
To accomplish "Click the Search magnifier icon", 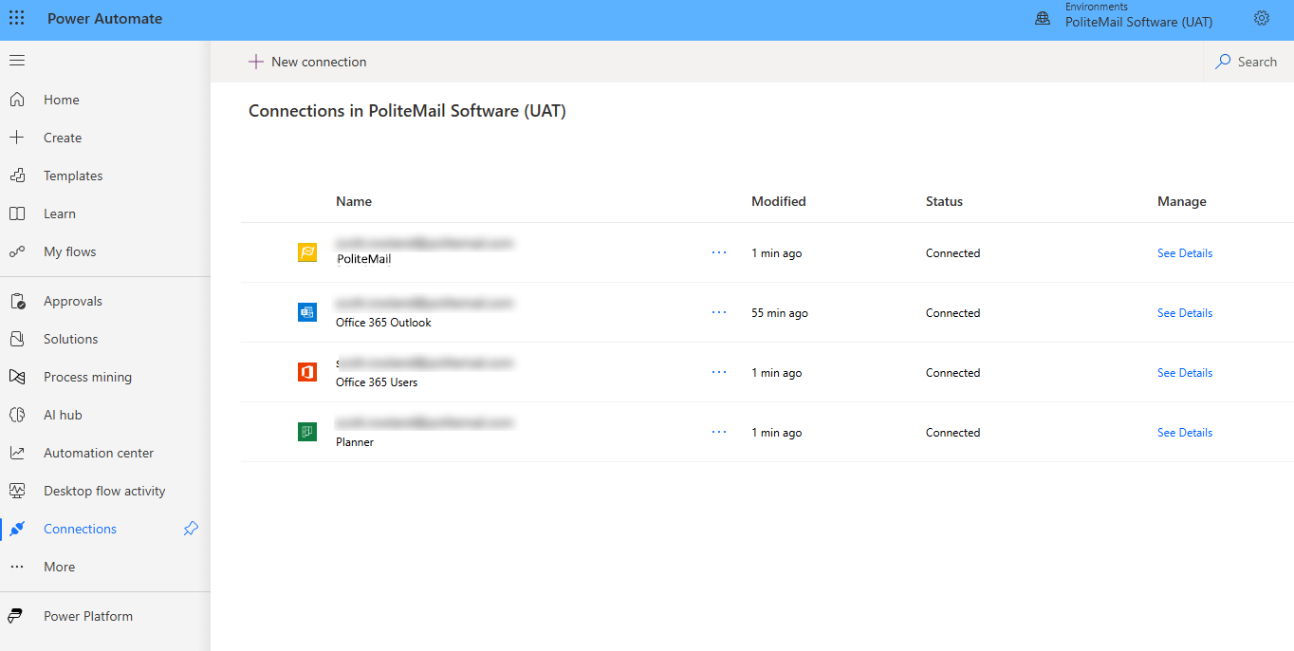I will pyautogui.click(x=1223, y=62).
